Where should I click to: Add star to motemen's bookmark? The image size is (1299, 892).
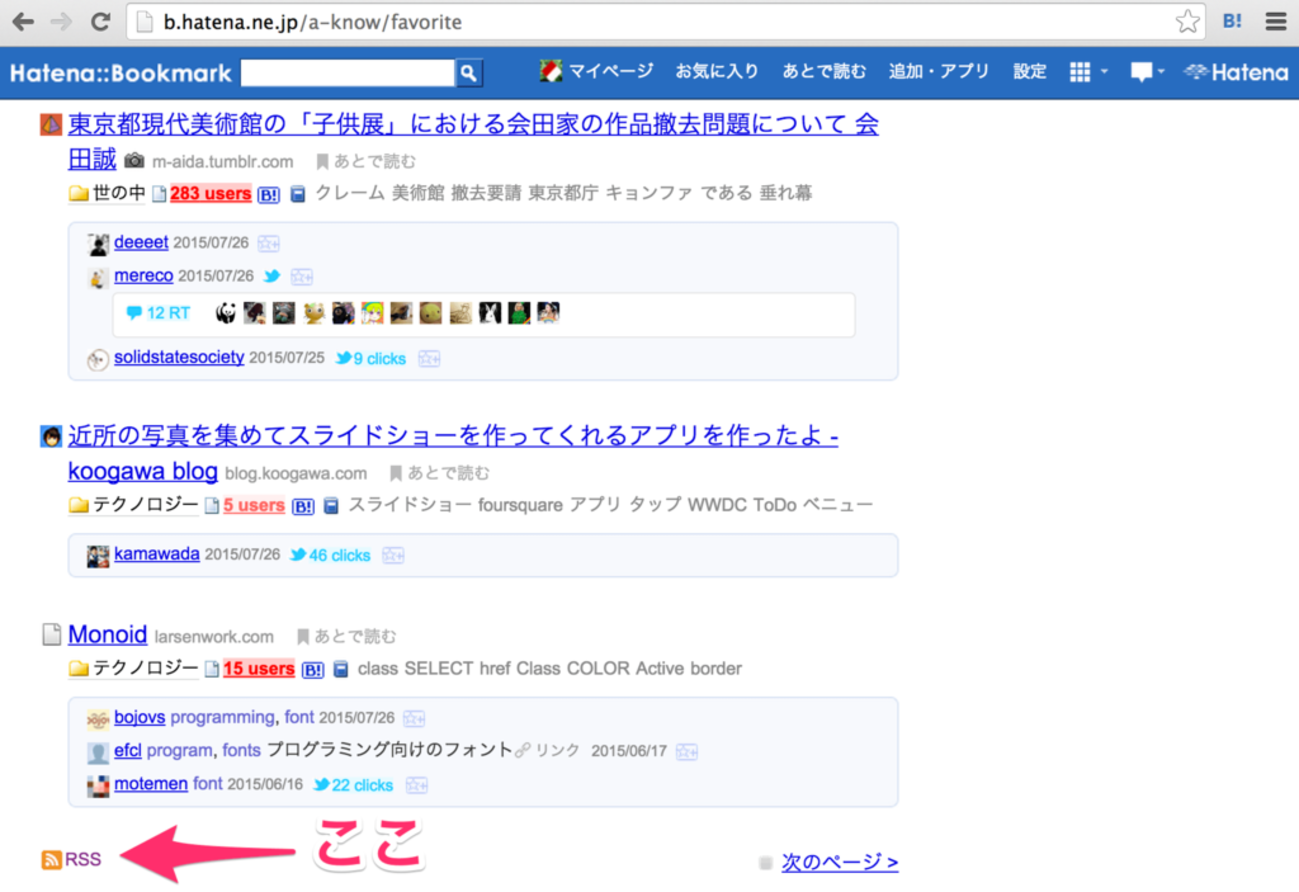click(x=417, y=786)
